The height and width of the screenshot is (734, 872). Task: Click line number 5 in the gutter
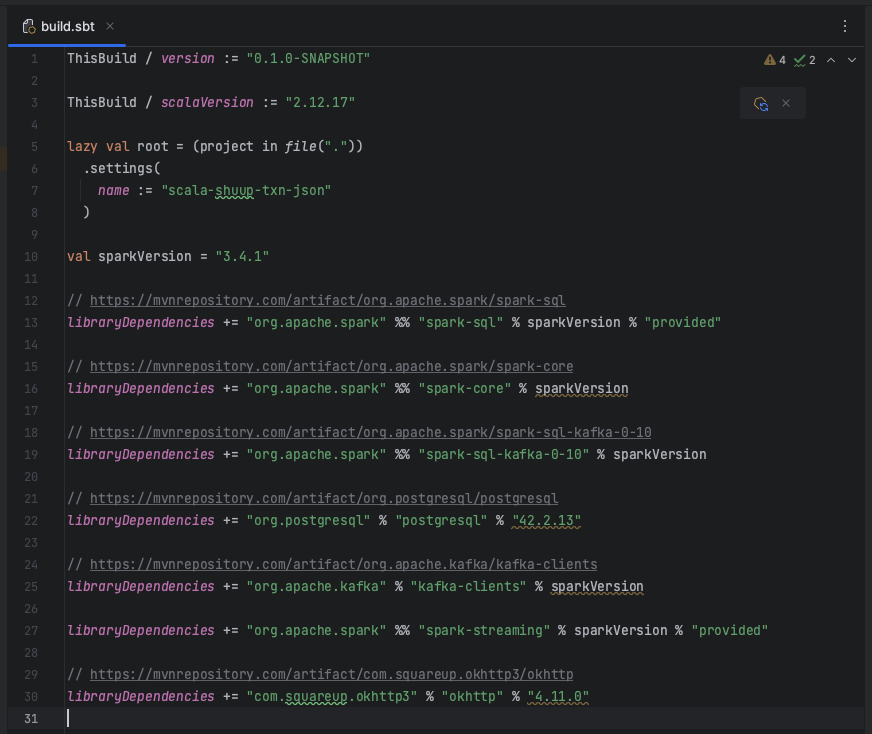[x=34, y=146]
